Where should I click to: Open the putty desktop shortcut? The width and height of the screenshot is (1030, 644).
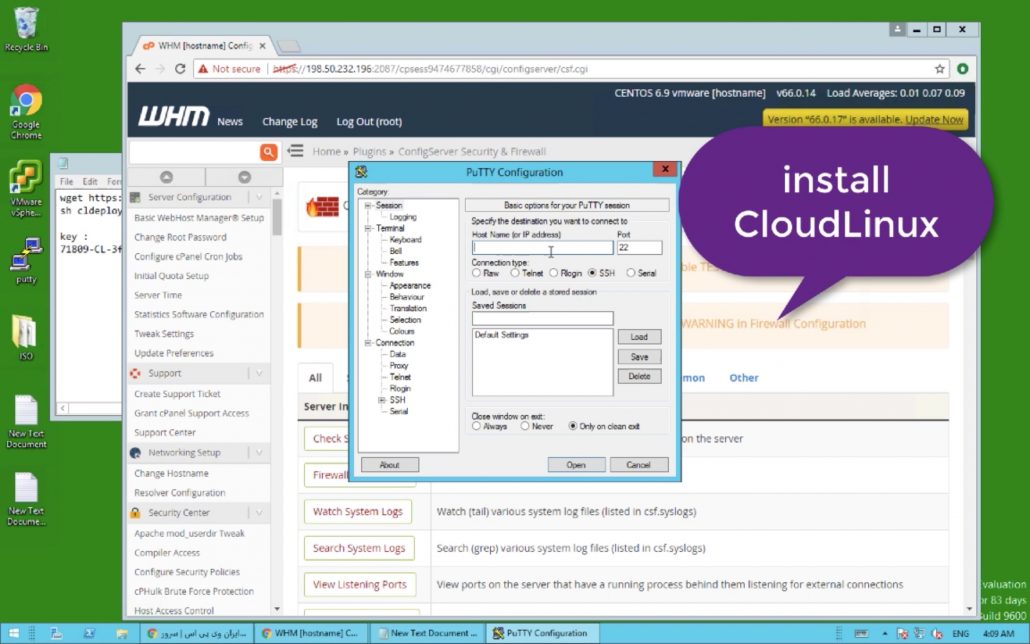pyautogui.click(x=26, y=264)
